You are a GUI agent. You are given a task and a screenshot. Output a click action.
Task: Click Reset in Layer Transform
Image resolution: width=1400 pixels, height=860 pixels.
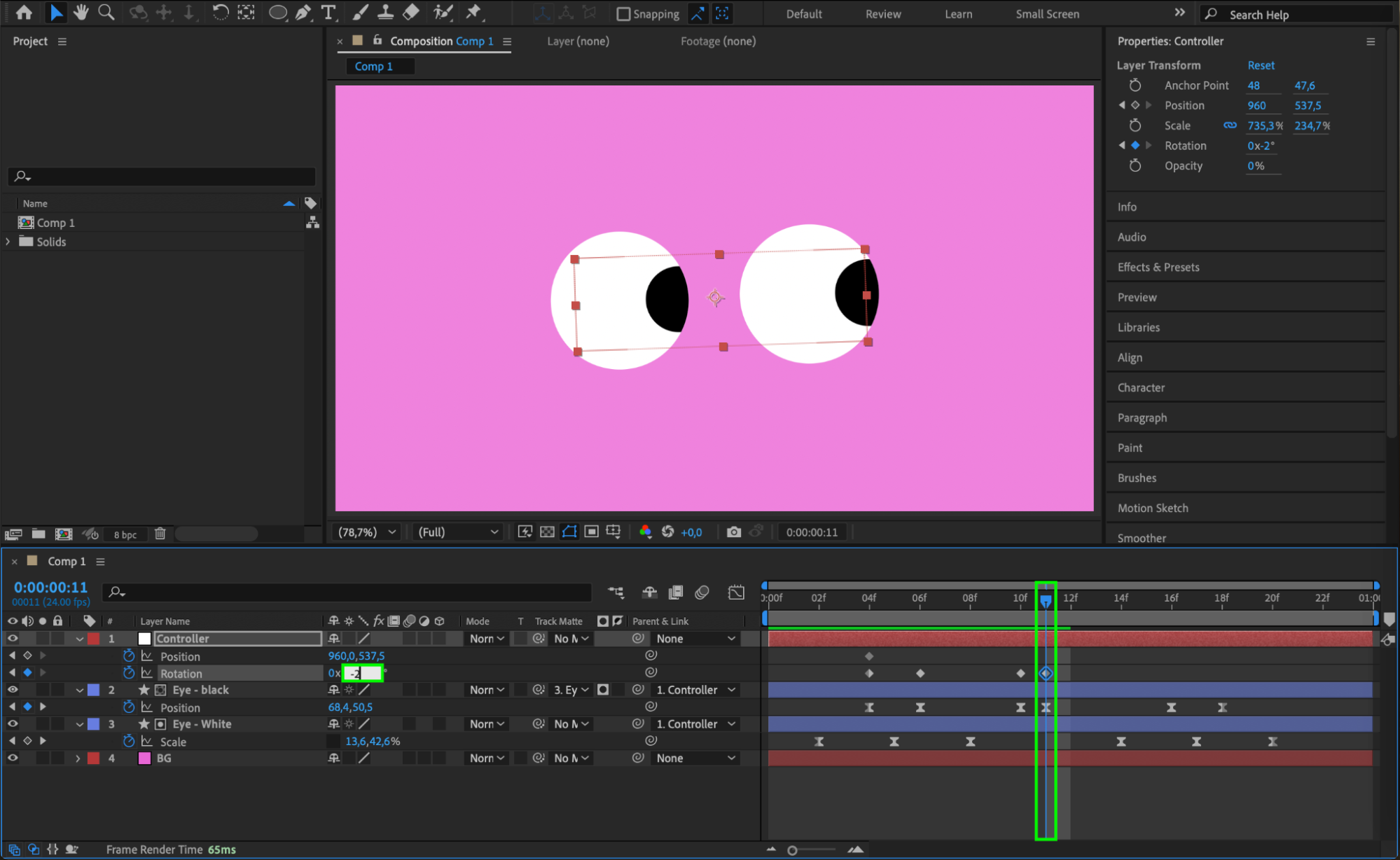1261,65
